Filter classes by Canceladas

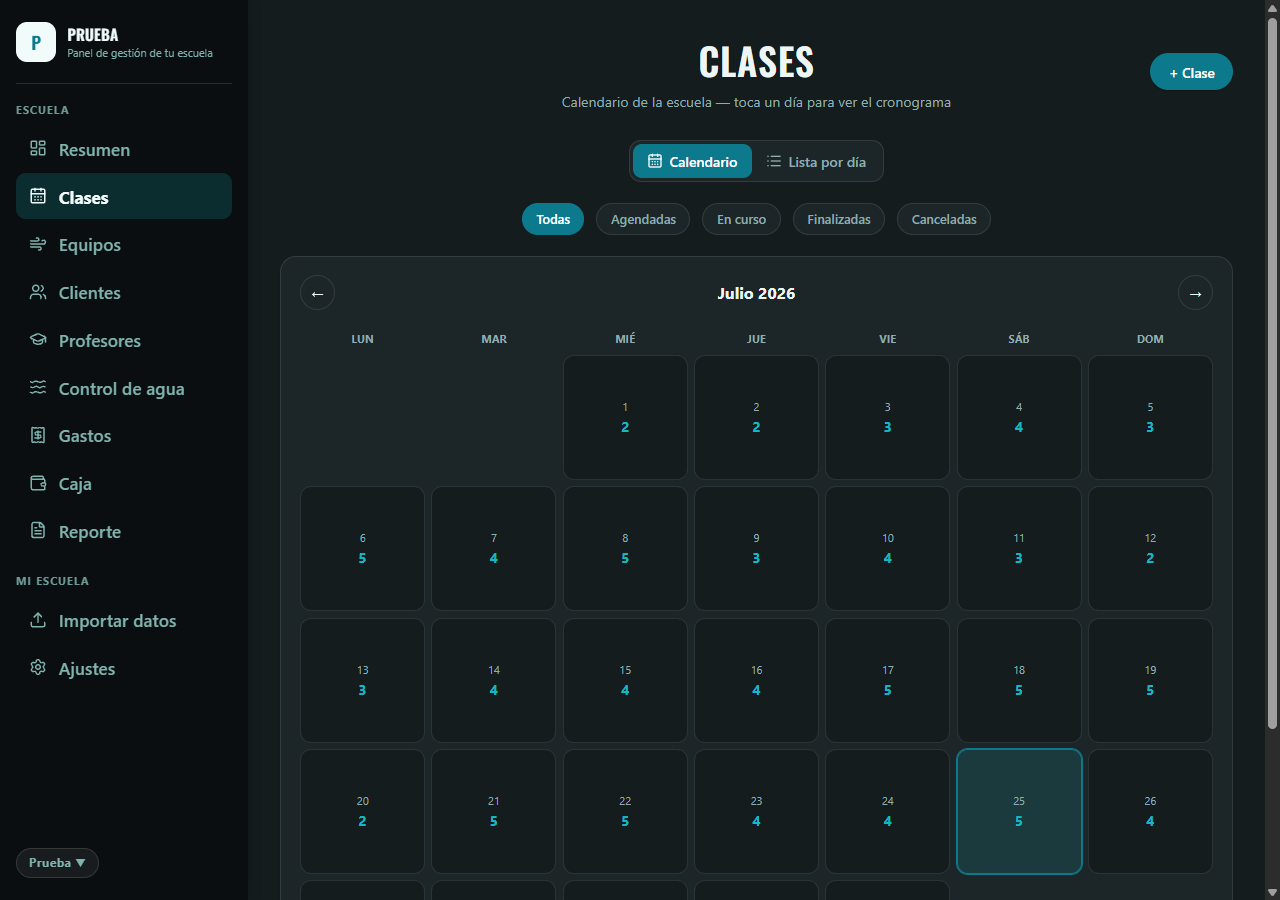tap(944, 219)
